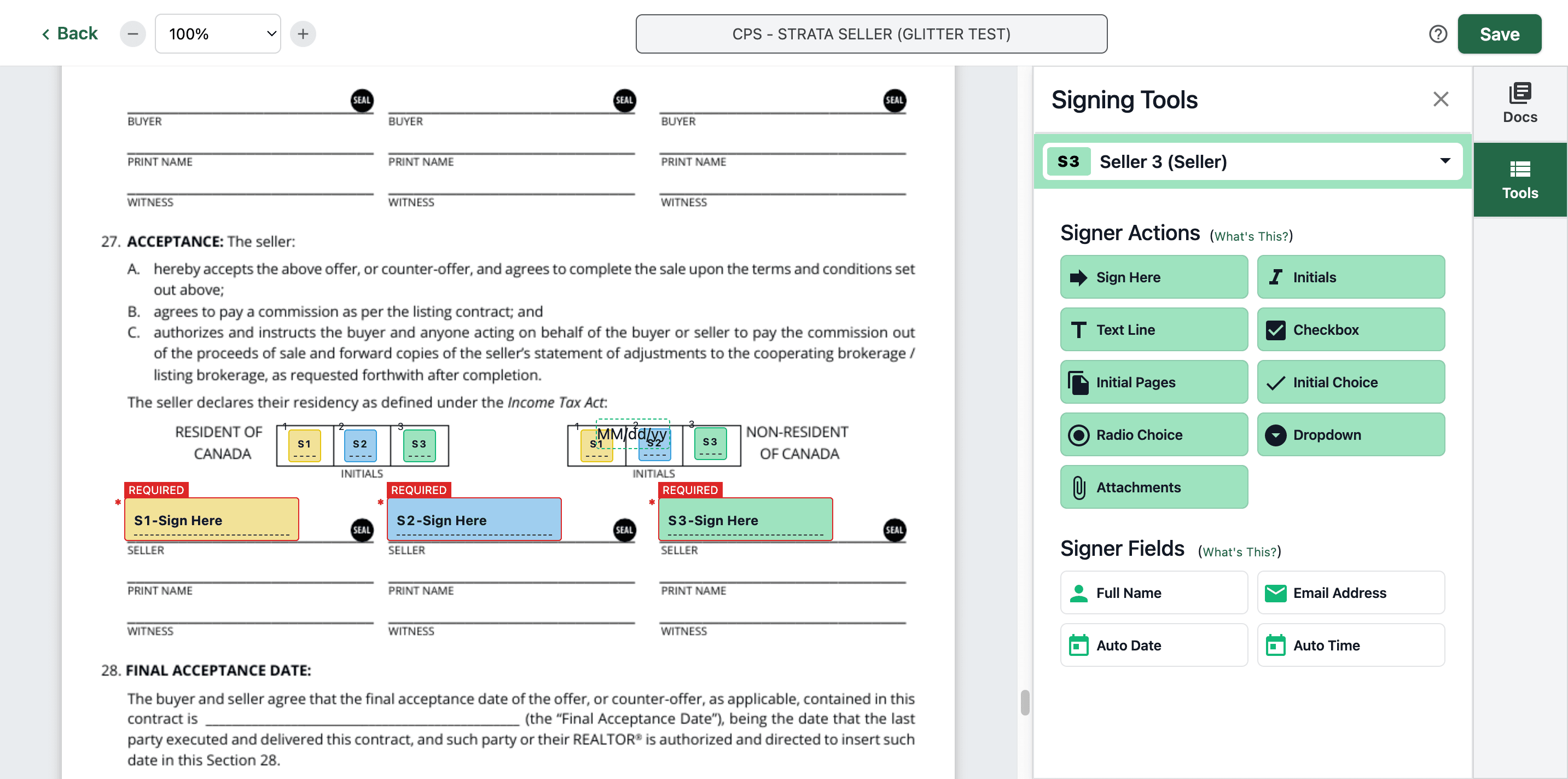Select S1 initials box under Resident of Canada
The width and height of the screenshot is (1568, 779).
(x=304, y=445)
